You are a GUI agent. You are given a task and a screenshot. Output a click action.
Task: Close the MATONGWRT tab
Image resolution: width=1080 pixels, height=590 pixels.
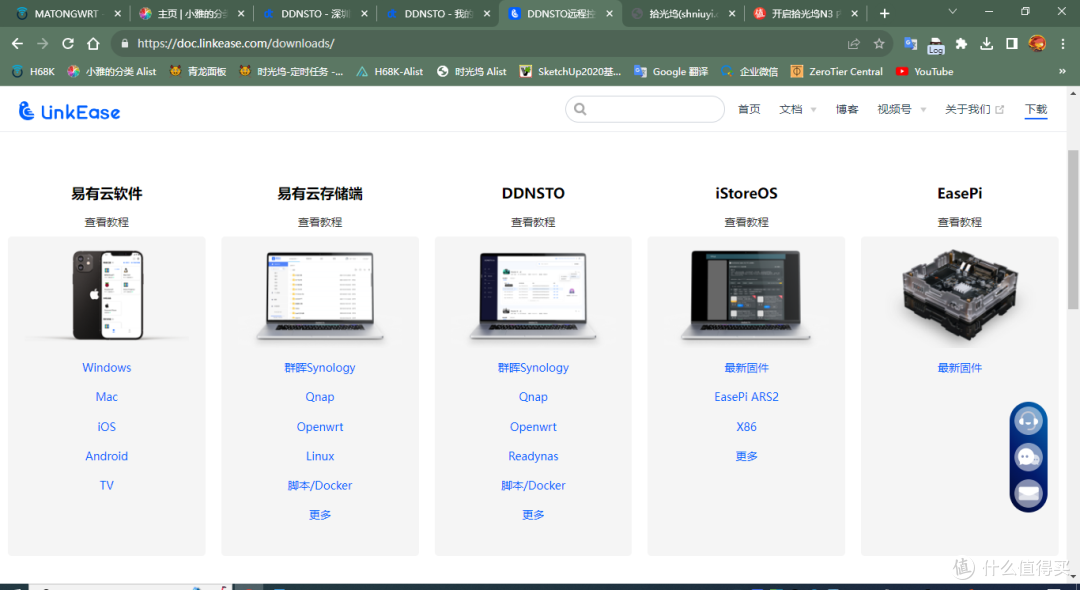point(117,13)
